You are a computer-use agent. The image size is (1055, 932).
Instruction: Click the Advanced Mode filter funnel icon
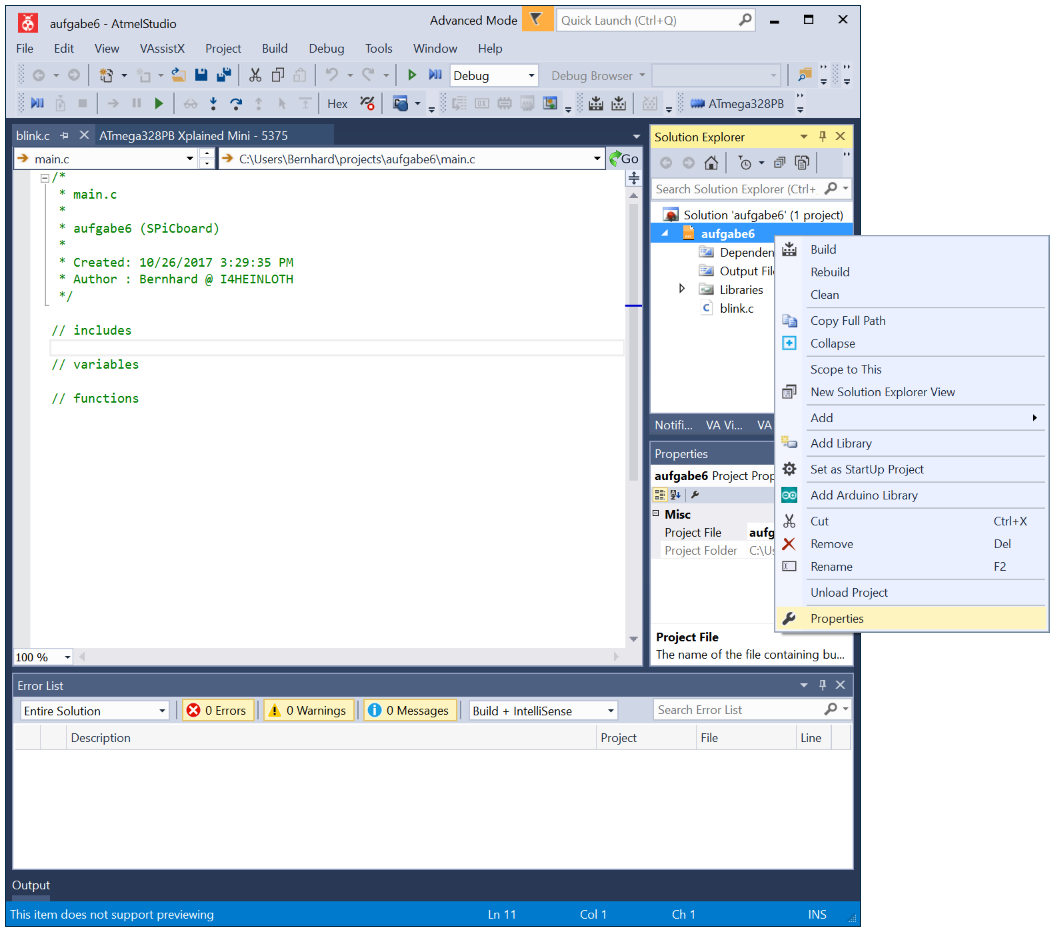coord(537,20)
